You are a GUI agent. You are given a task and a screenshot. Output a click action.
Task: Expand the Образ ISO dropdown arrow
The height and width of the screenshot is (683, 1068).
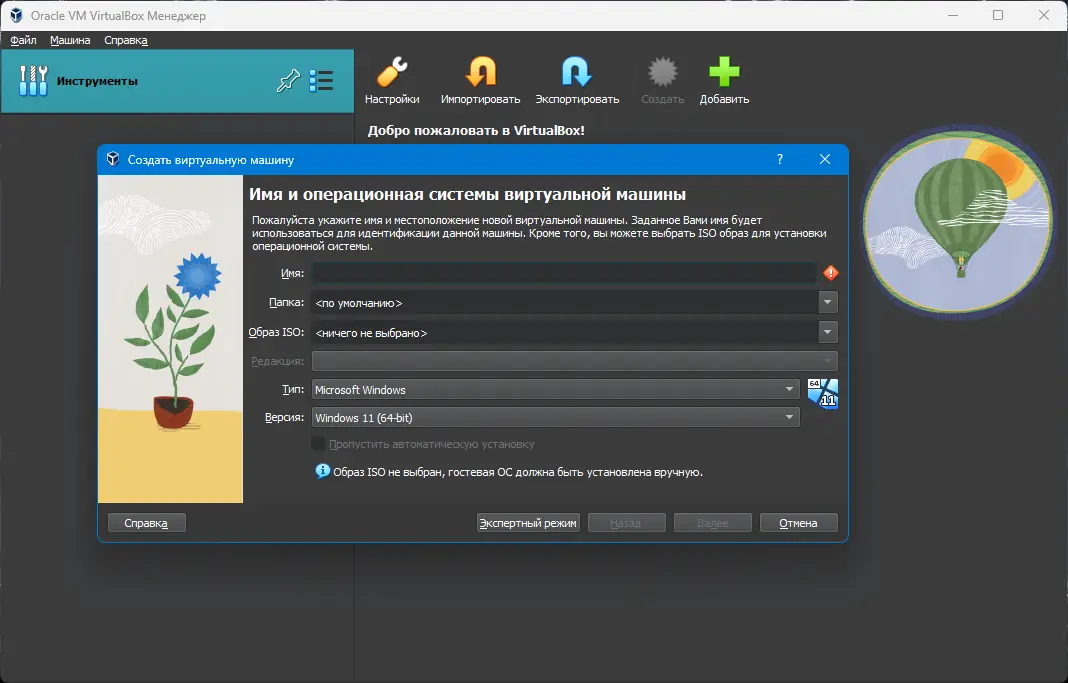(828, 332)
